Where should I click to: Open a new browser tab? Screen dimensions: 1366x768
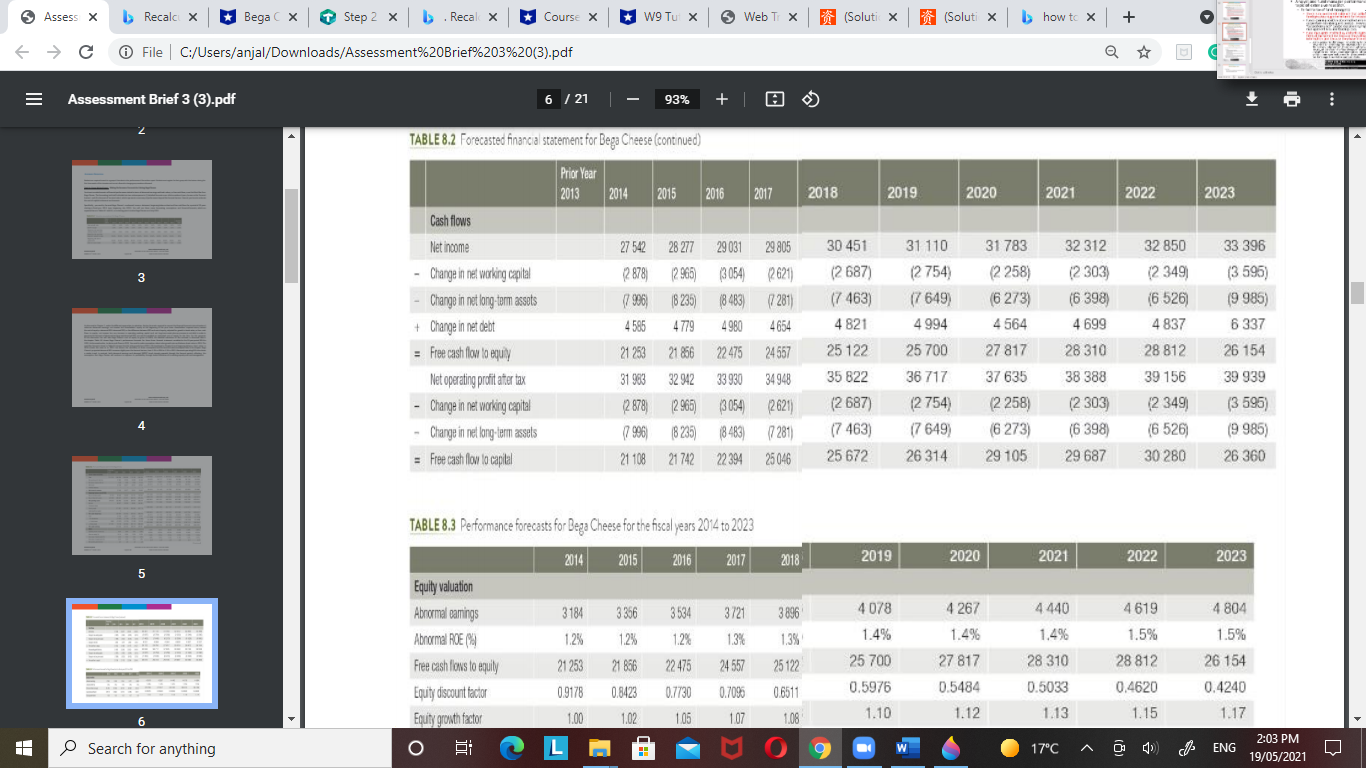1128,17
